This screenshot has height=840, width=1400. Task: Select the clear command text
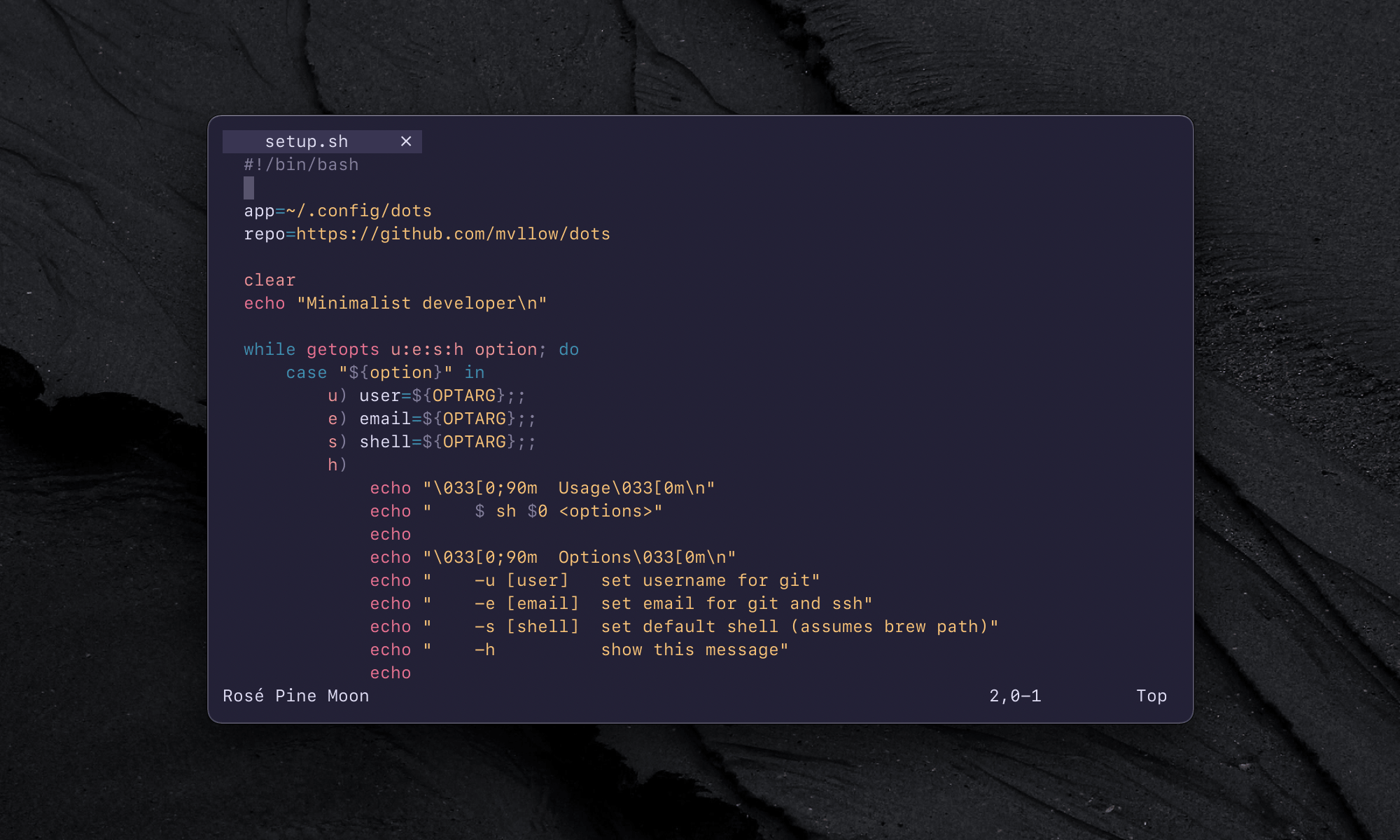[269, 279]
